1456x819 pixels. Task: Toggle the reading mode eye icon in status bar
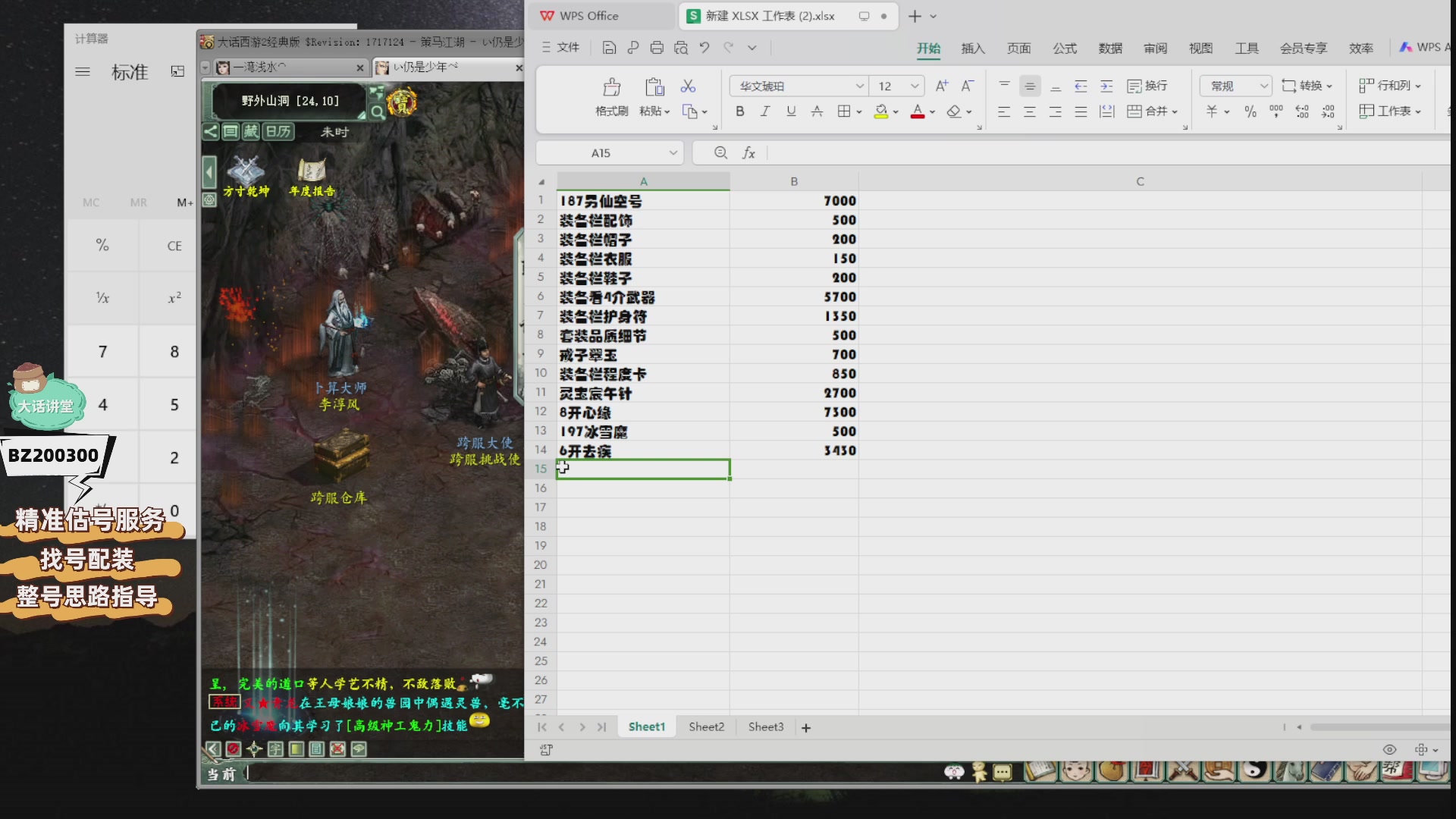(x=1389, y=749)
